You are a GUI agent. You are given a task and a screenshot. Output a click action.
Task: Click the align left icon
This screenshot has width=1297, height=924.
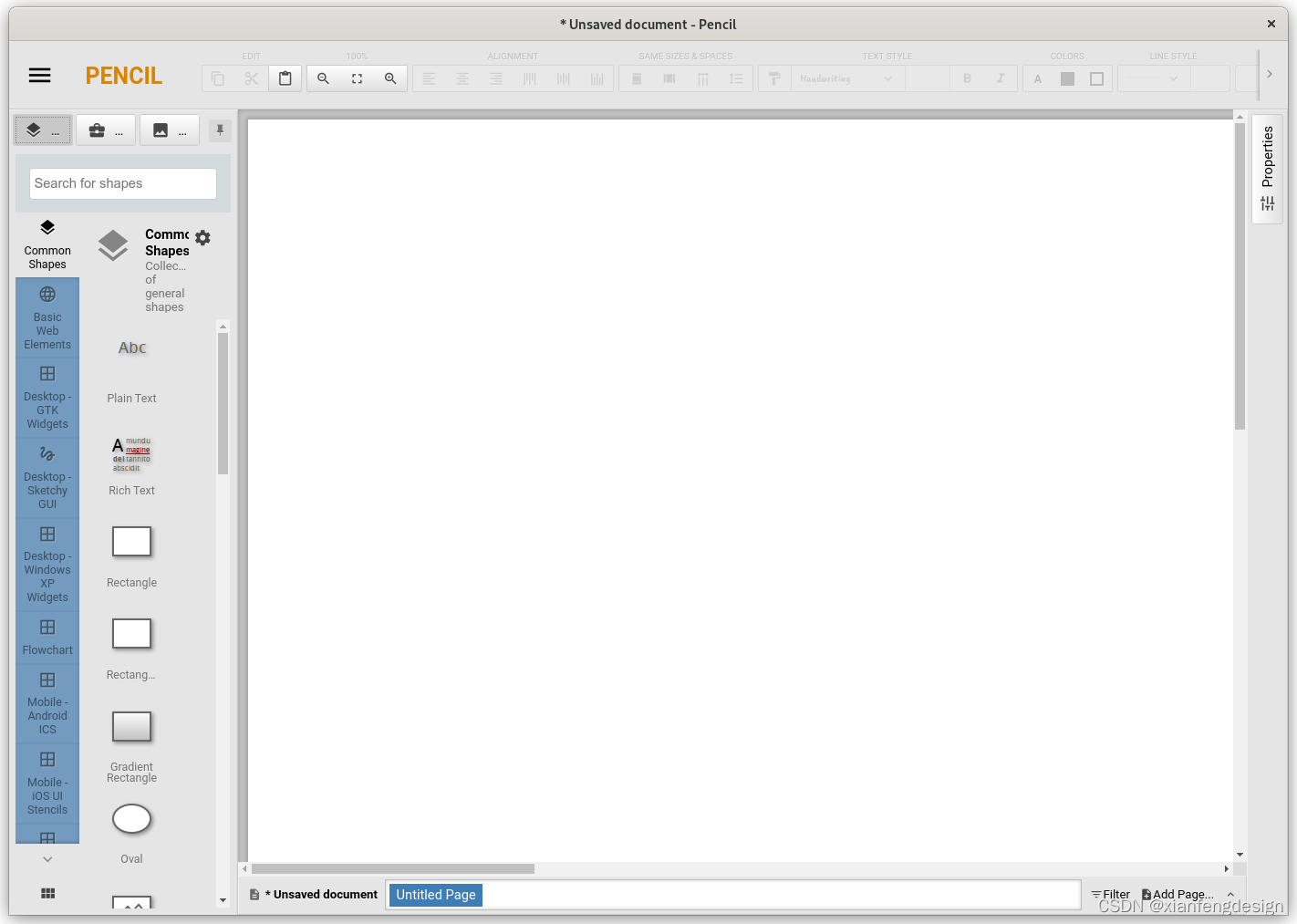(429, 78)
